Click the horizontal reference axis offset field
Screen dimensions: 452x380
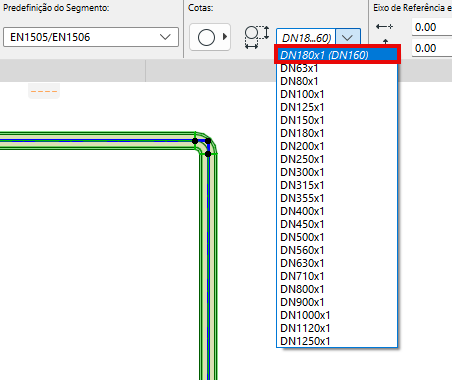[432, 27]
